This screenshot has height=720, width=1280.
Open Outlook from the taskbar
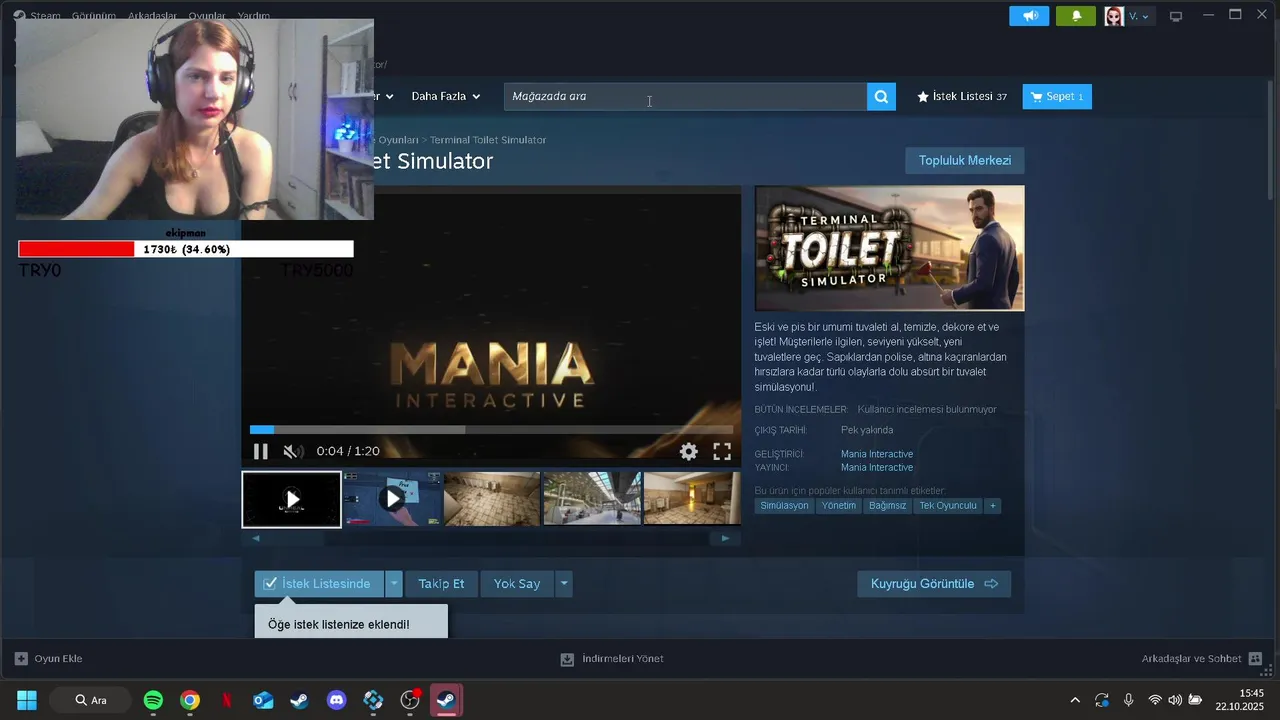(x=263, y=700)
